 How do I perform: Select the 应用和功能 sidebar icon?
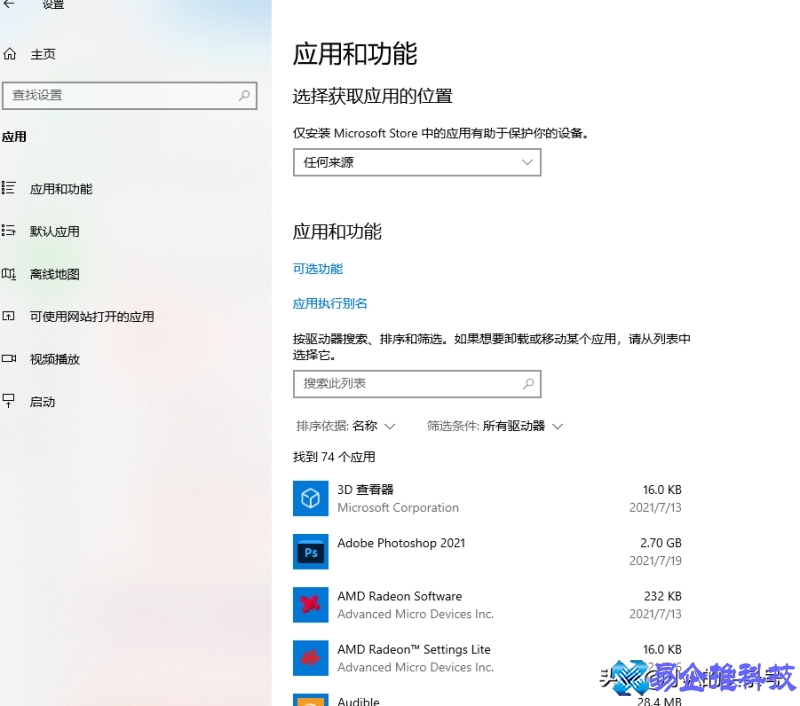click(x=9, y=188)
